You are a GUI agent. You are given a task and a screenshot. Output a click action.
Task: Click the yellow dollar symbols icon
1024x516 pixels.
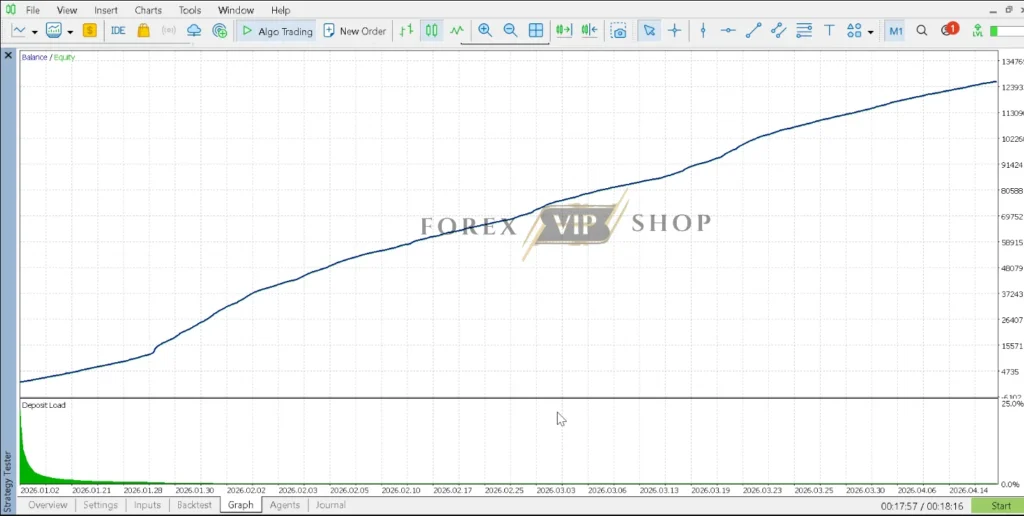(89, 31)
